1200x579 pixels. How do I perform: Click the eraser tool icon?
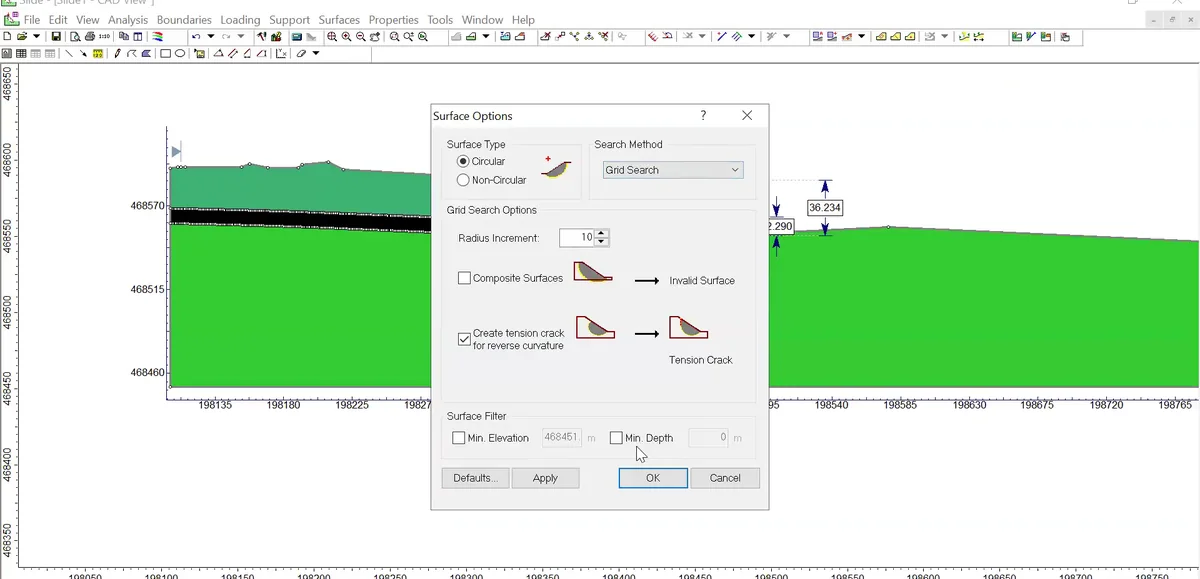(301, 54)
